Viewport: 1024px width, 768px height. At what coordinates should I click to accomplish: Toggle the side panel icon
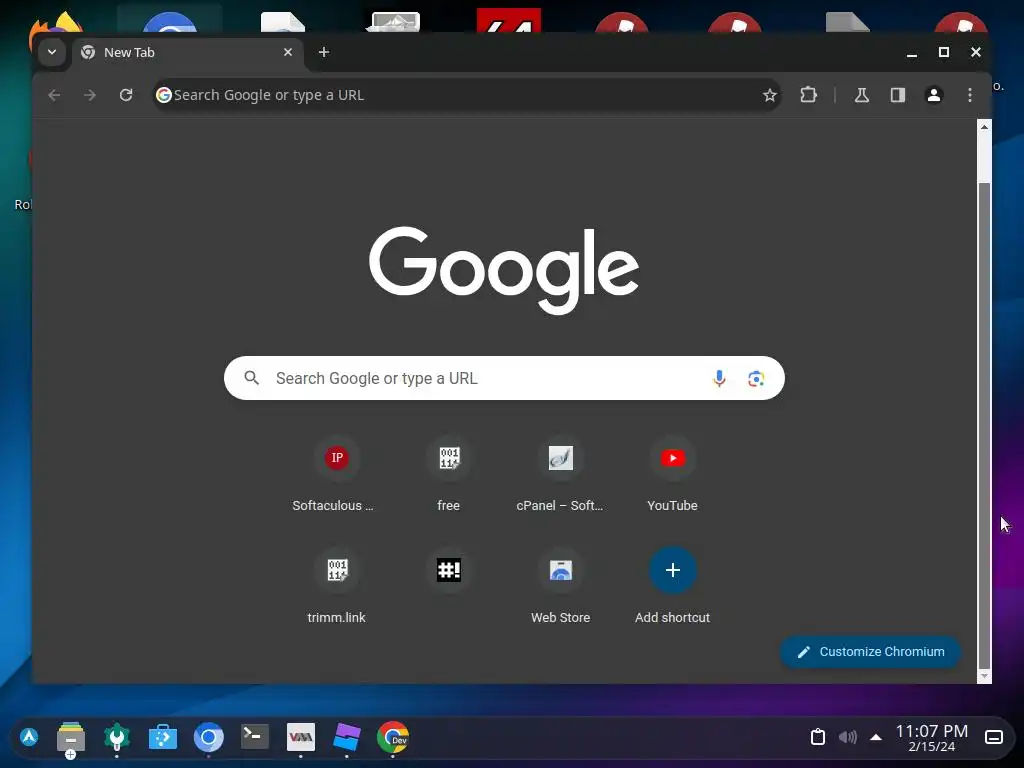coord(898,95)
